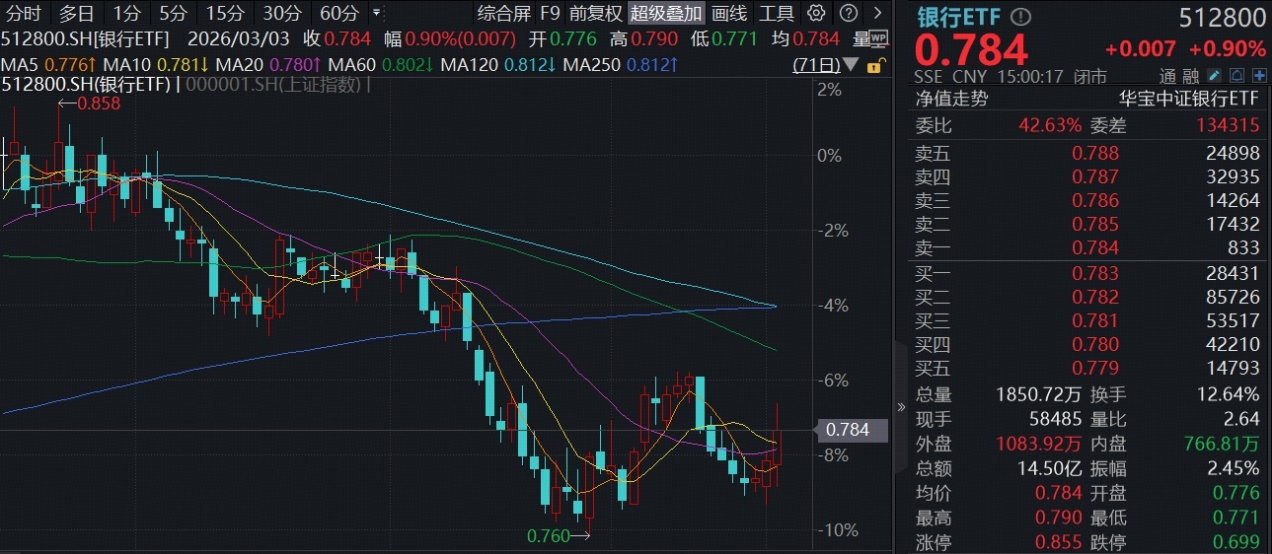Toggle 前复权 price adjustment

coord(596,13)
